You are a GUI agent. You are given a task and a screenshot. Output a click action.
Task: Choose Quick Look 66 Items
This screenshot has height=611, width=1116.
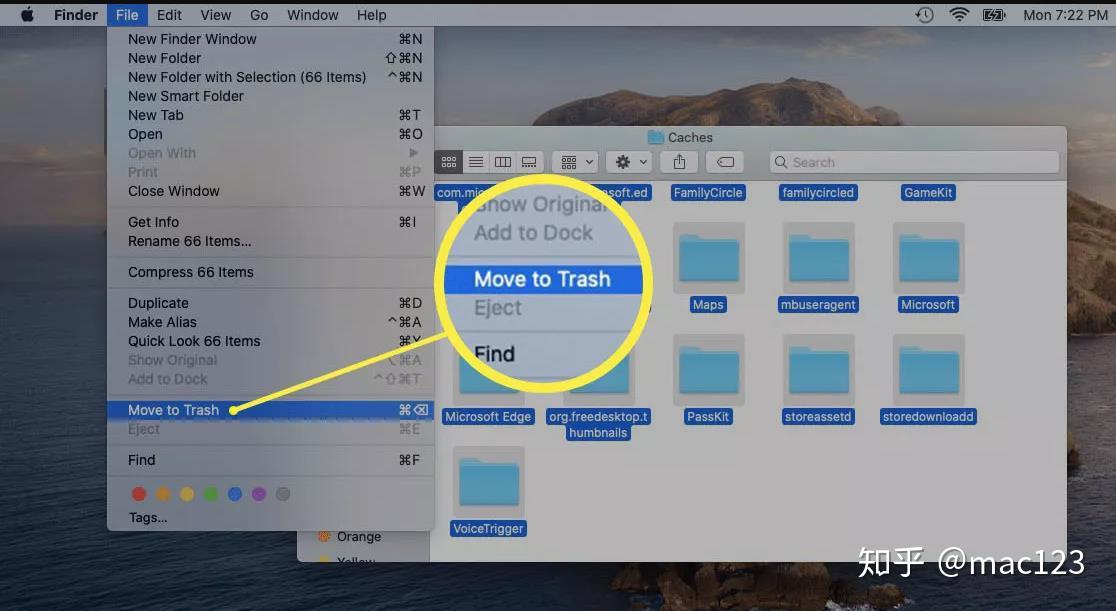(270, 341)
